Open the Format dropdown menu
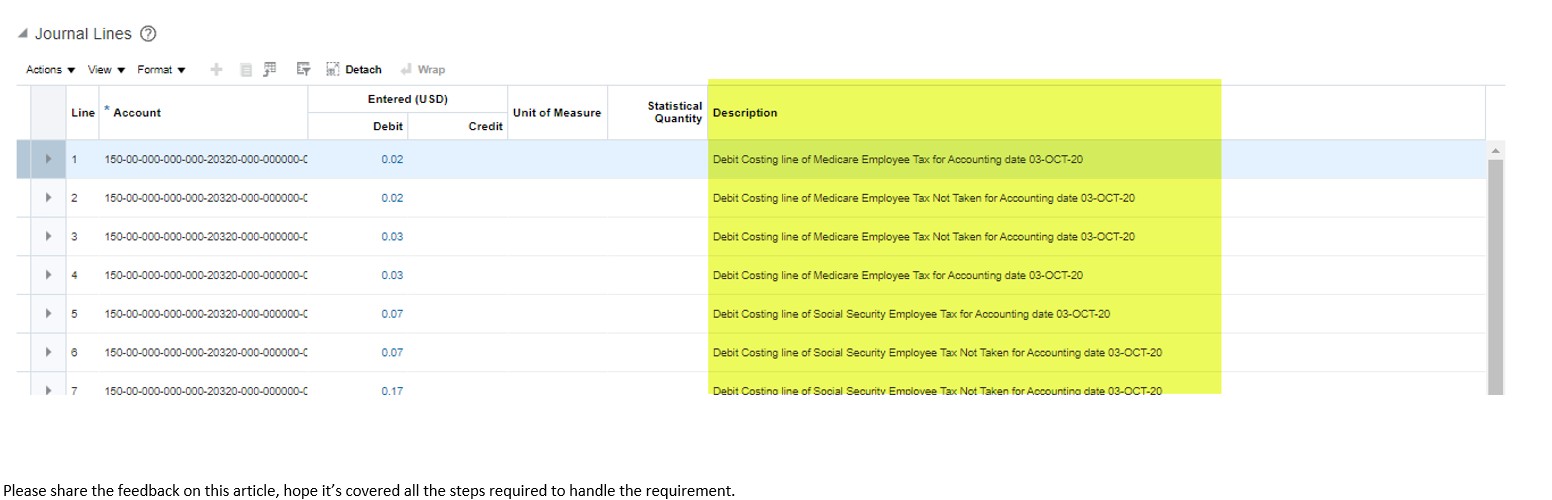1552x500 pixels. (x=161, y=70)
